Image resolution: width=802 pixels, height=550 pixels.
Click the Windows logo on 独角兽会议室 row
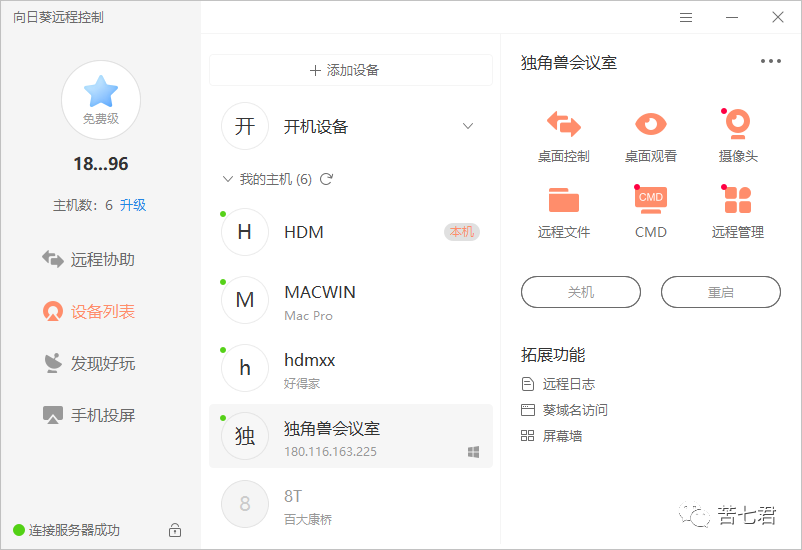[x=474, y=452]
